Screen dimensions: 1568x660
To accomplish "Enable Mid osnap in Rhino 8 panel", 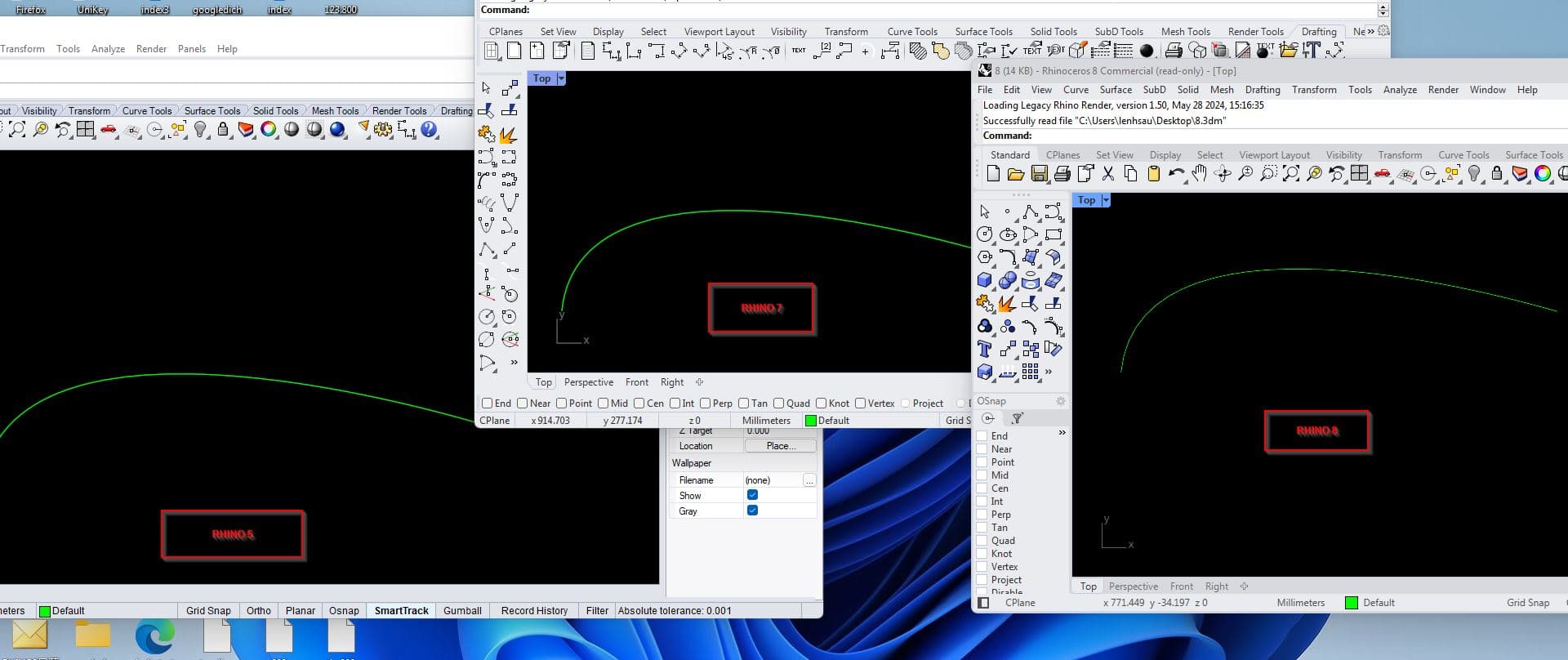I will [x=982, y=475].
